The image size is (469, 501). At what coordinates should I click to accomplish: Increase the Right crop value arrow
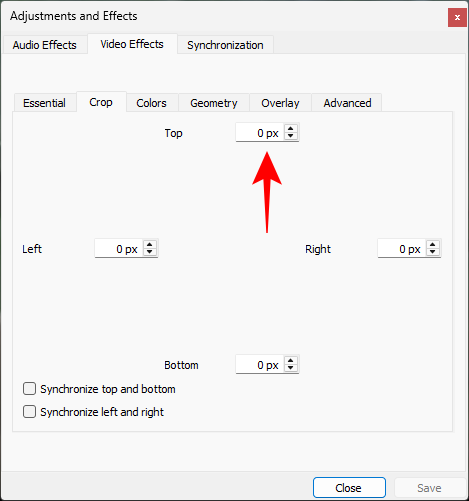[433, 245]
